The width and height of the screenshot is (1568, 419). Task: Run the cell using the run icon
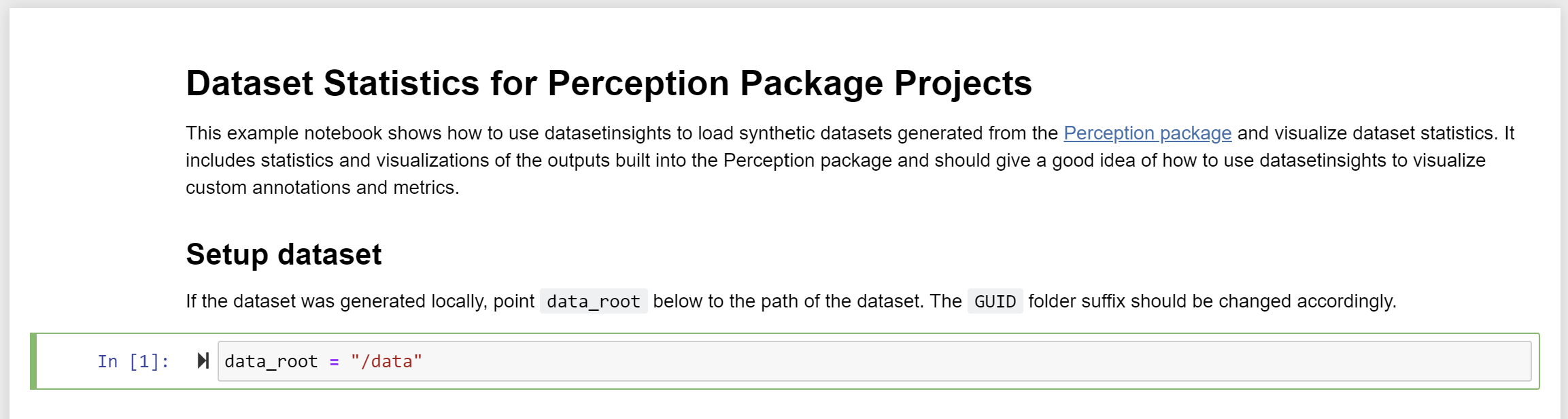tap(203, 361)
